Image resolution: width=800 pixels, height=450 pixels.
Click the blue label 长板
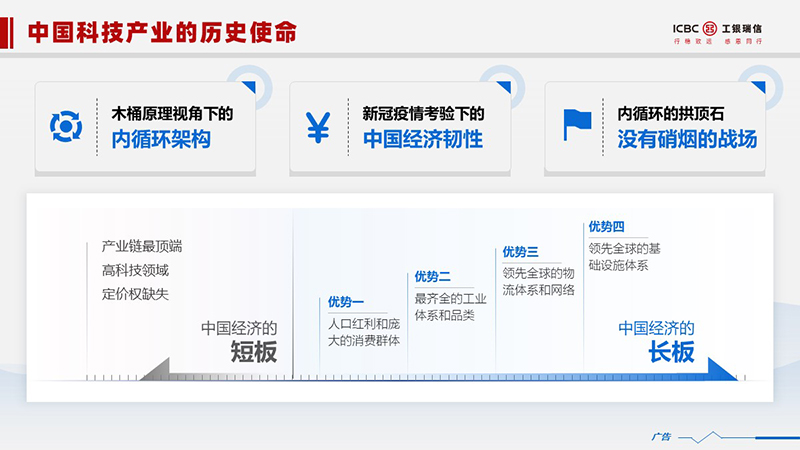point(671,352)
